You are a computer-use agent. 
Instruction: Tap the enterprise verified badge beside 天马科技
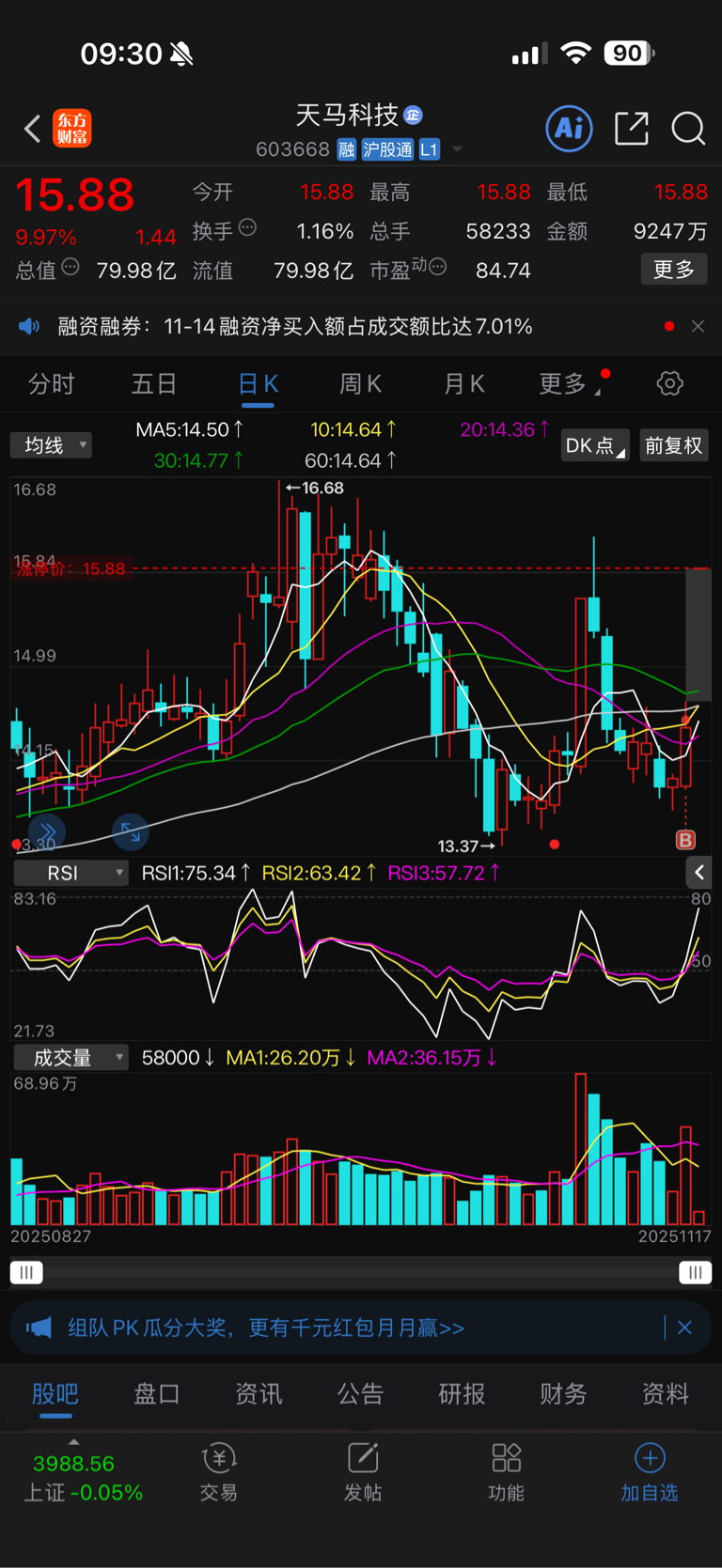413,116
